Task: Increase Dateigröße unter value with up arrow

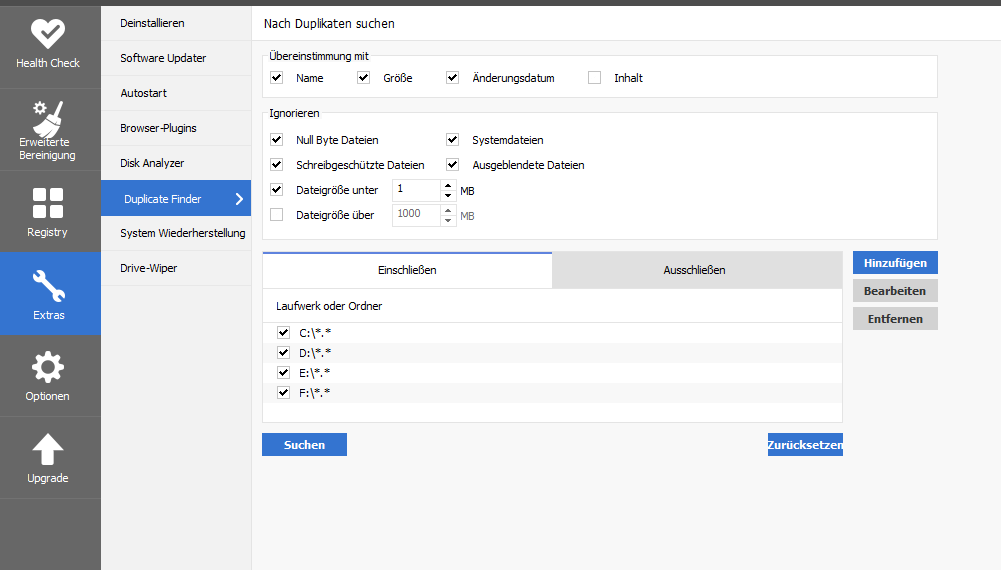Action: (x=447, y=184)
